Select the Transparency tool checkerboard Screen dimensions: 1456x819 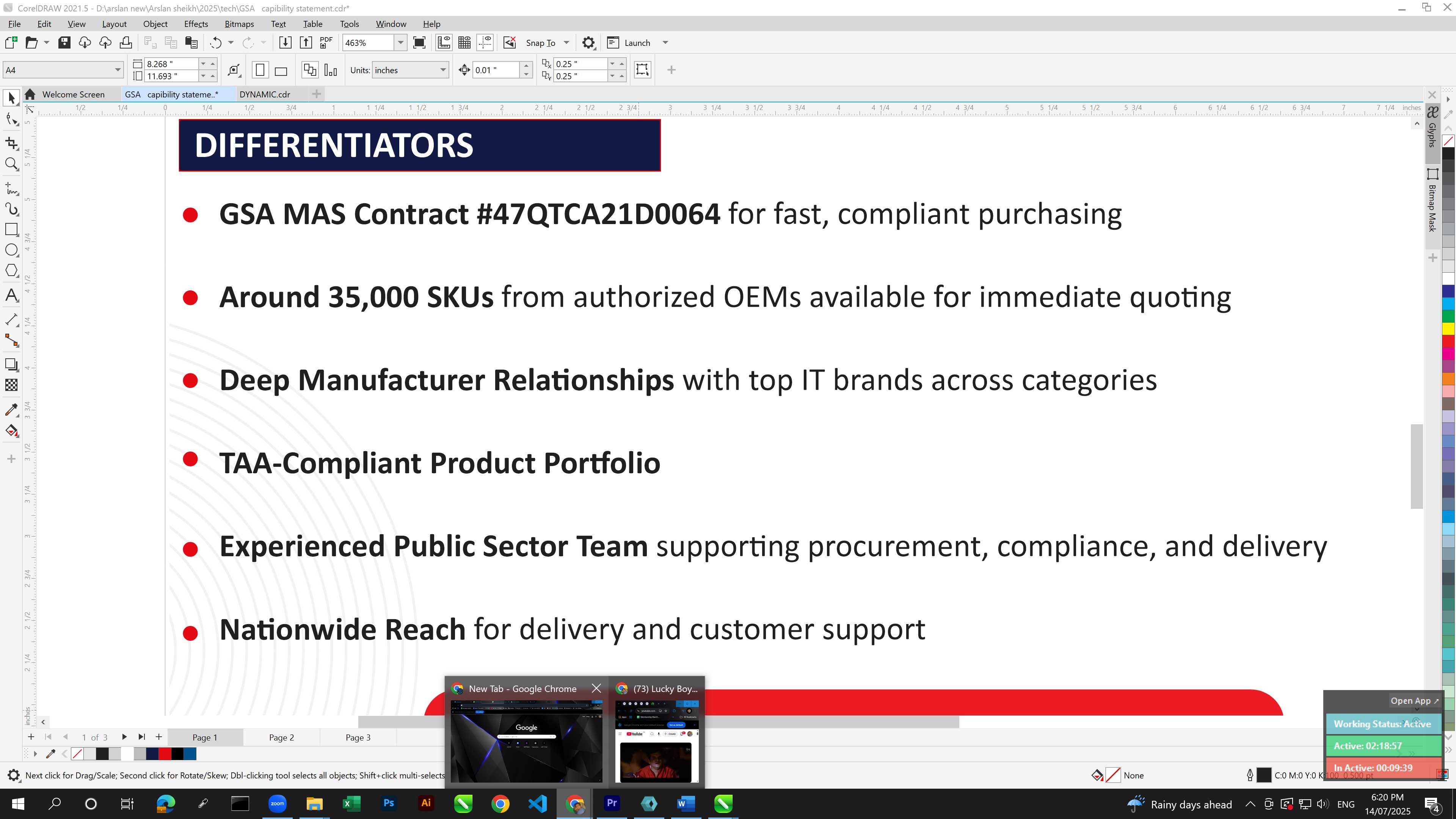[x=11, y=386]
